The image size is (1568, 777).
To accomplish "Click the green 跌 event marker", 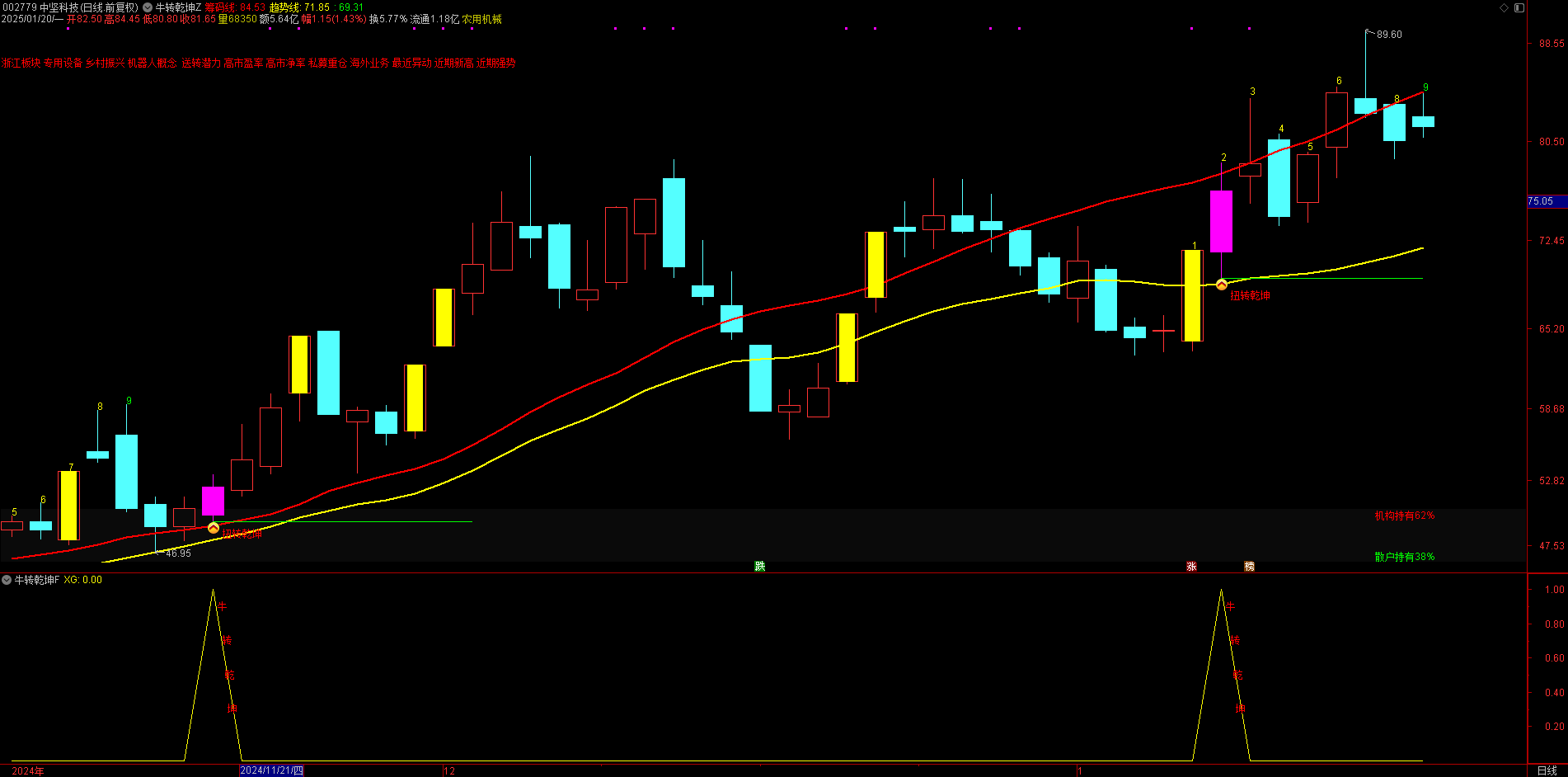I will (x=759, y=566).
